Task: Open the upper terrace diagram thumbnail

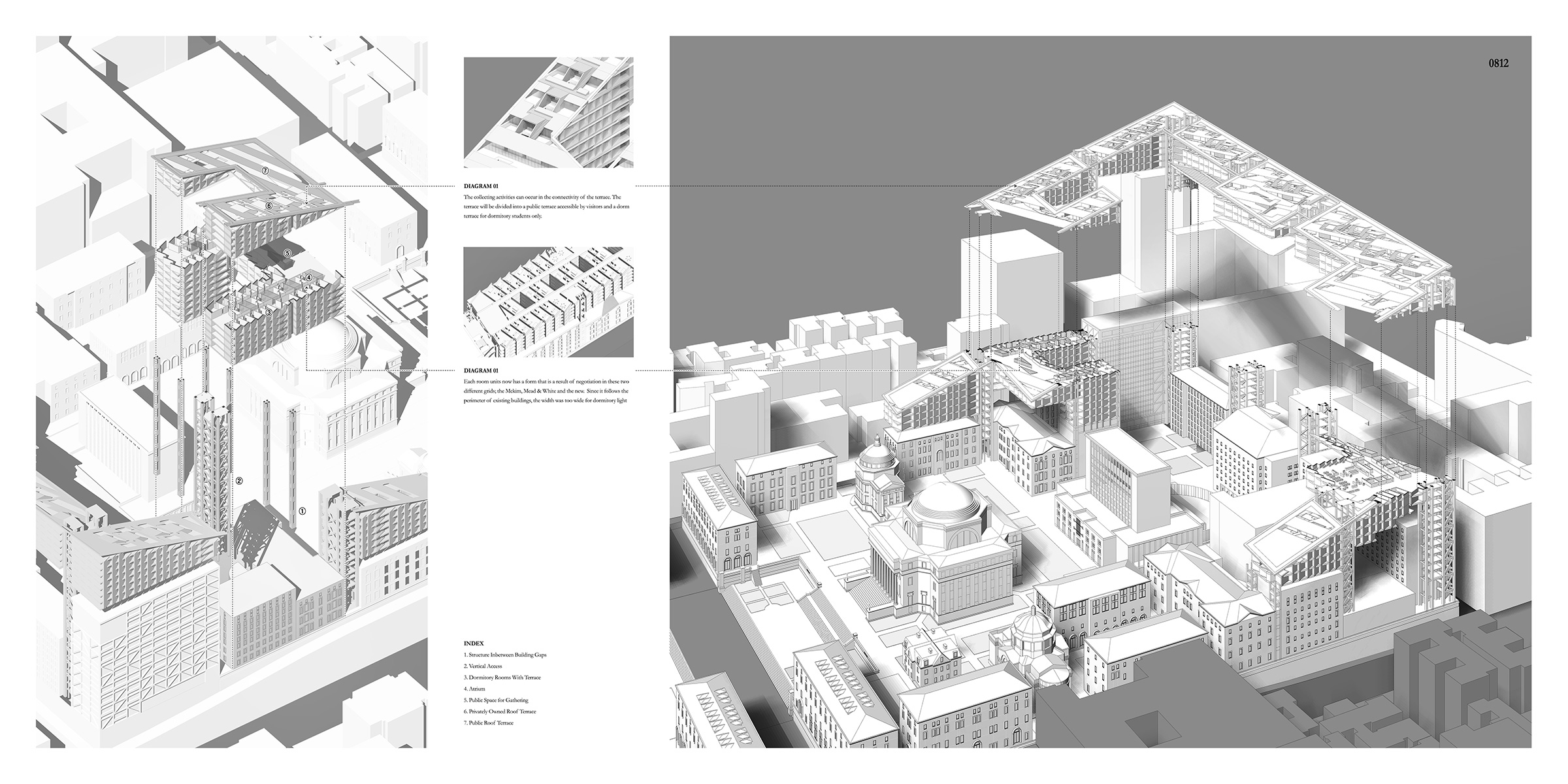Action: pos(548,112)
